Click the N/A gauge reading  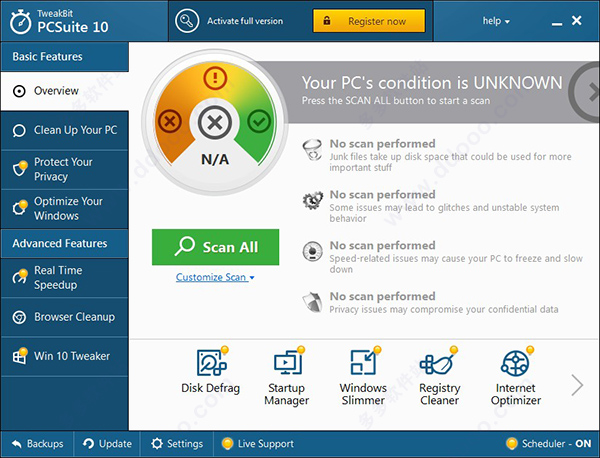click(215, 159)
